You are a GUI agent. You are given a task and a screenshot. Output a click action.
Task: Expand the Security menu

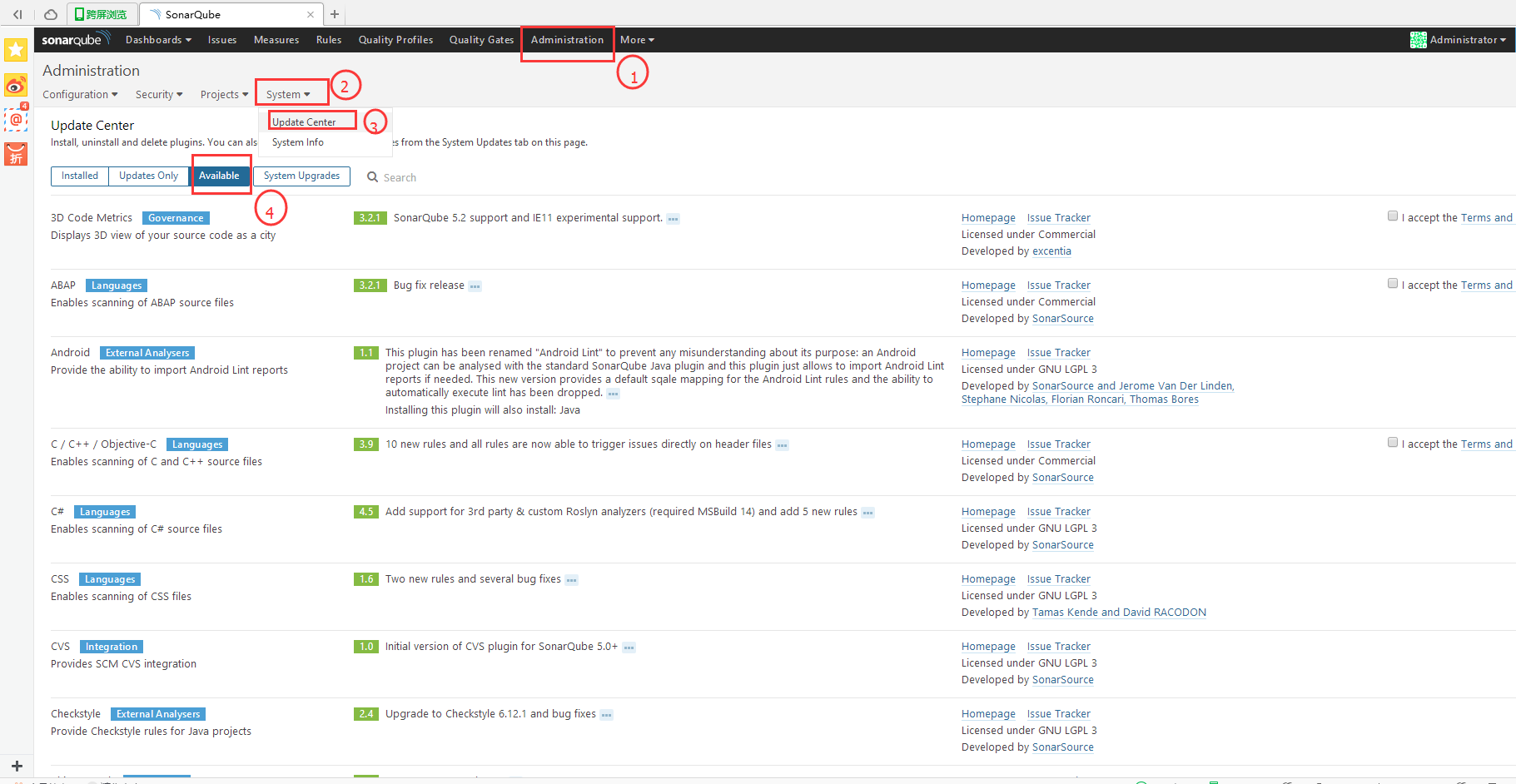coord(159,95)
